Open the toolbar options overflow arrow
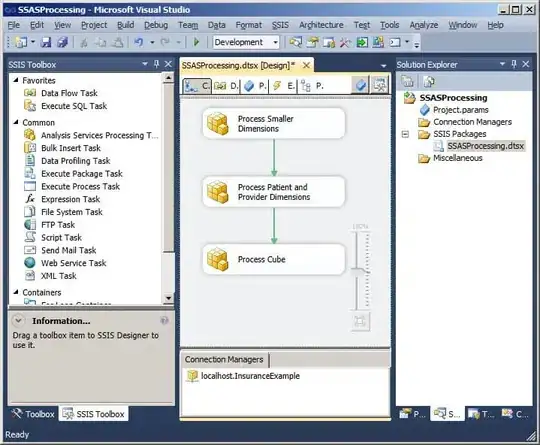 [417, 44]
